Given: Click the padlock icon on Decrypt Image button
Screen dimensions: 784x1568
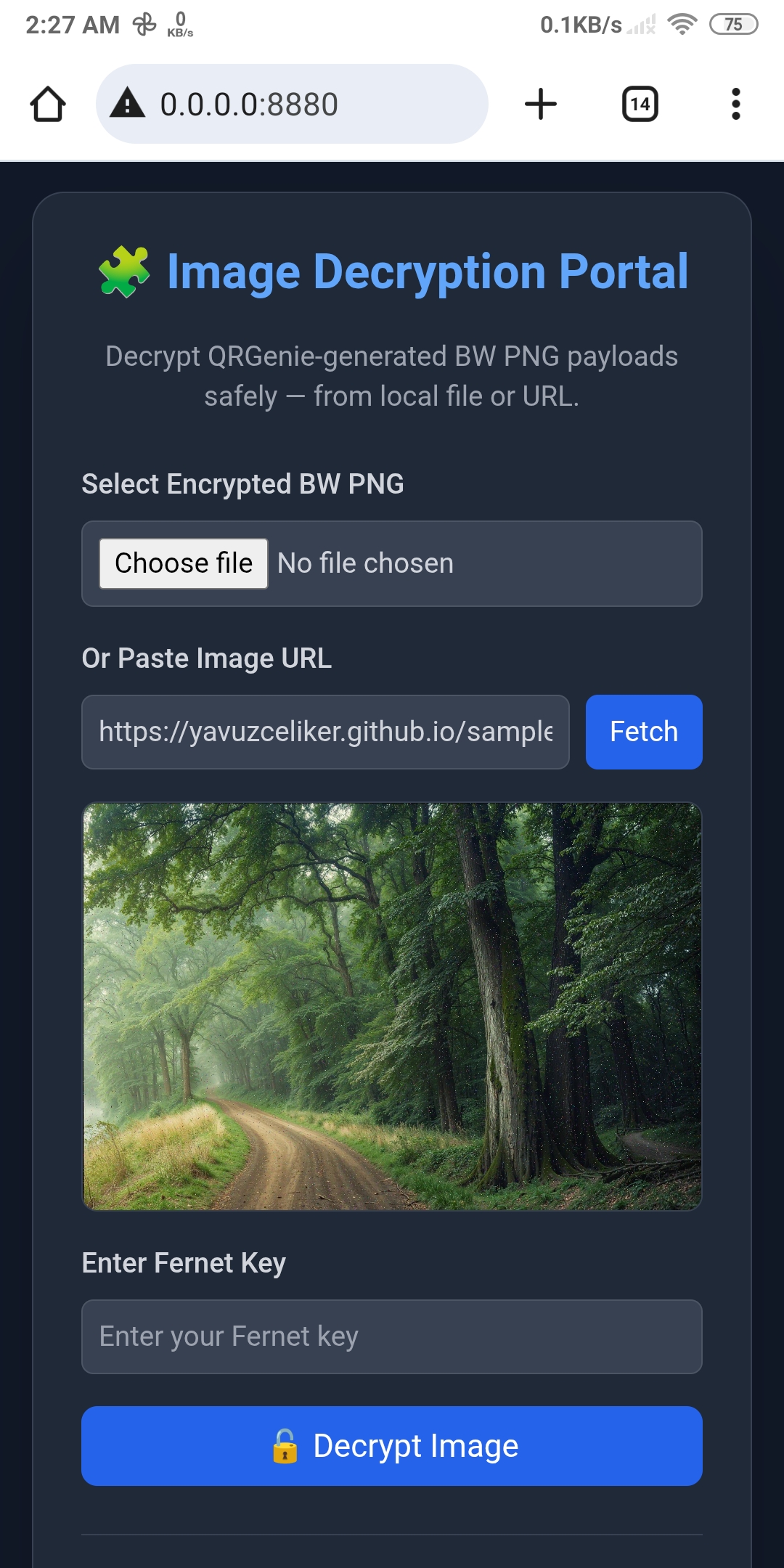Looking at the screenshot, I should click(286, 1445).
